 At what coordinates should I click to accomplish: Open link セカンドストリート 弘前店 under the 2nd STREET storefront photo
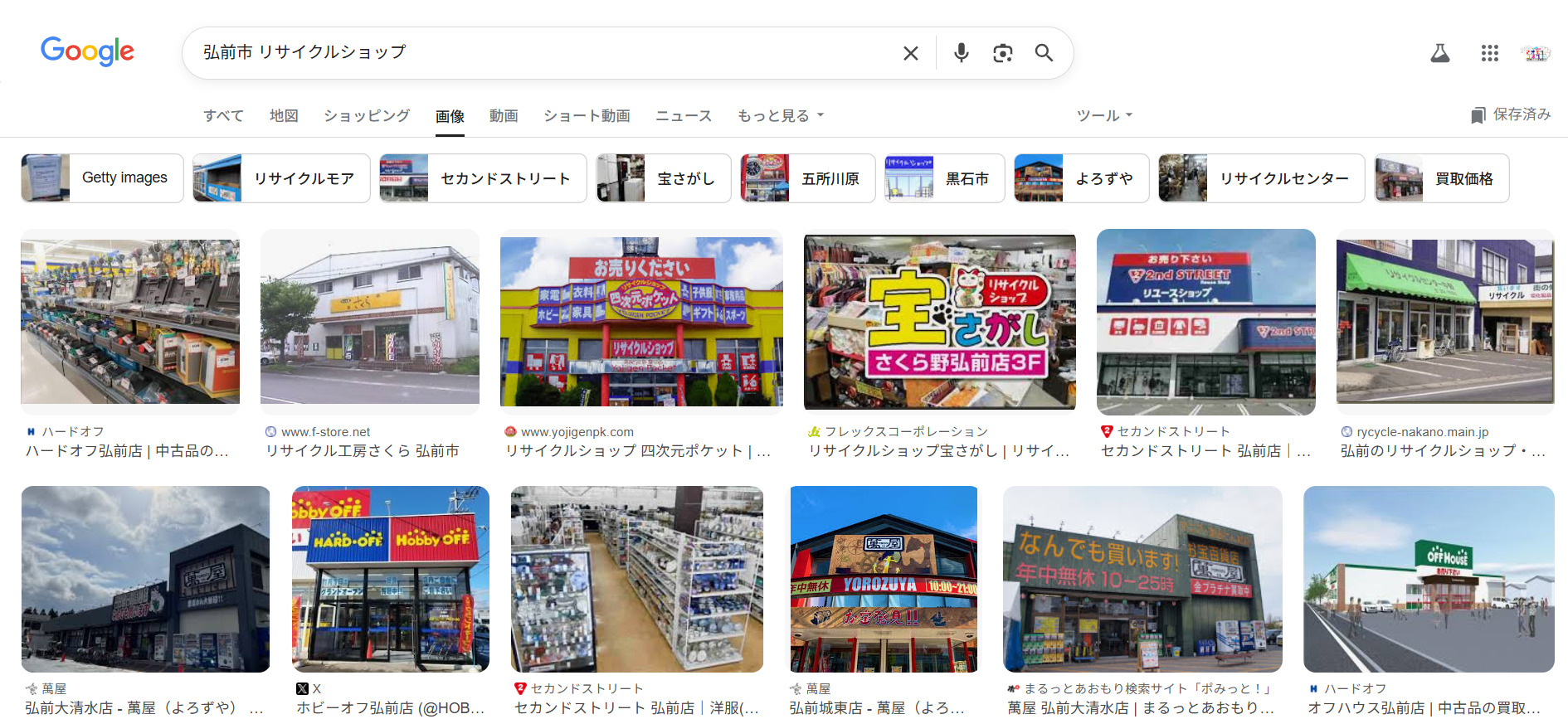pos(1205,451)
